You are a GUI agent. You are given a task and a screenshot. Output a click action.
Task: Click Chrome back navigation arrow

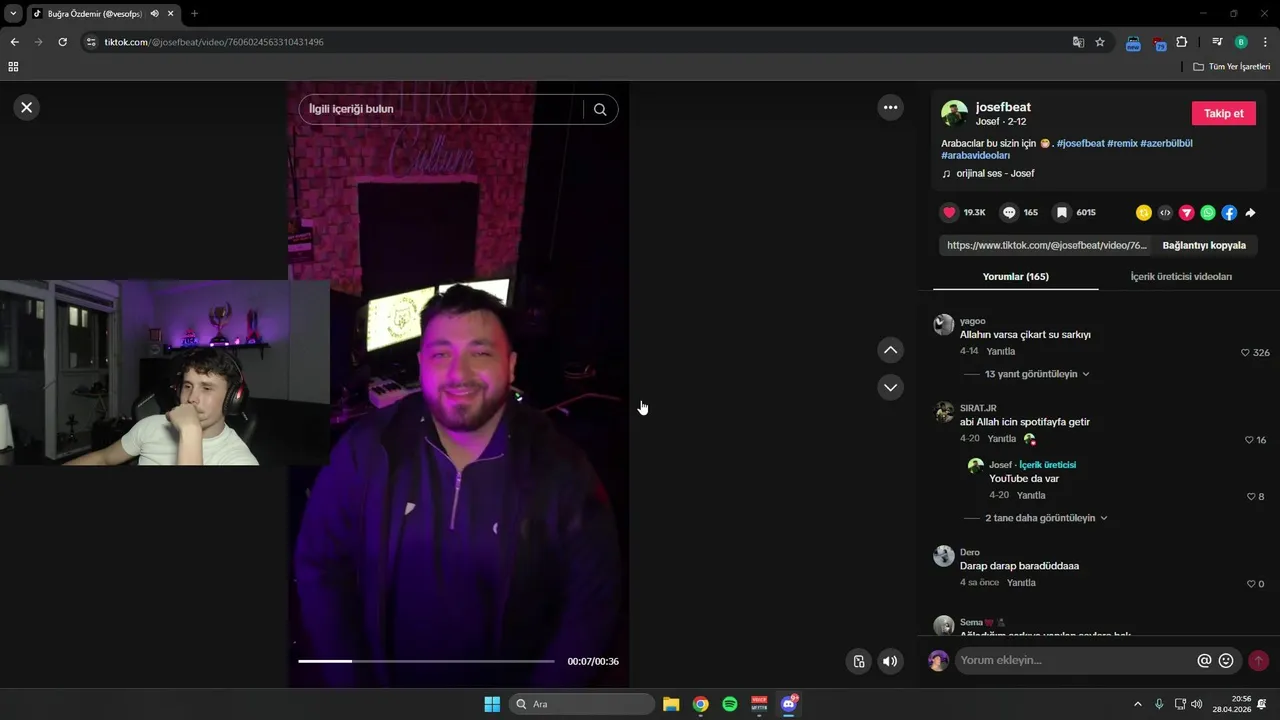(x=14, y=42)
